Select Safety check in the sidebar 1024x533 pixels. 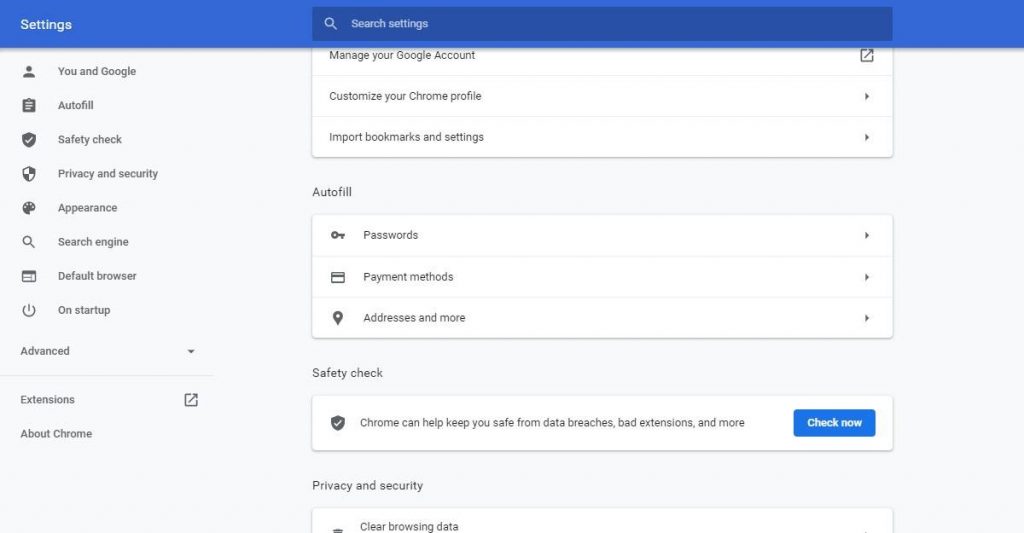point(89,139)
